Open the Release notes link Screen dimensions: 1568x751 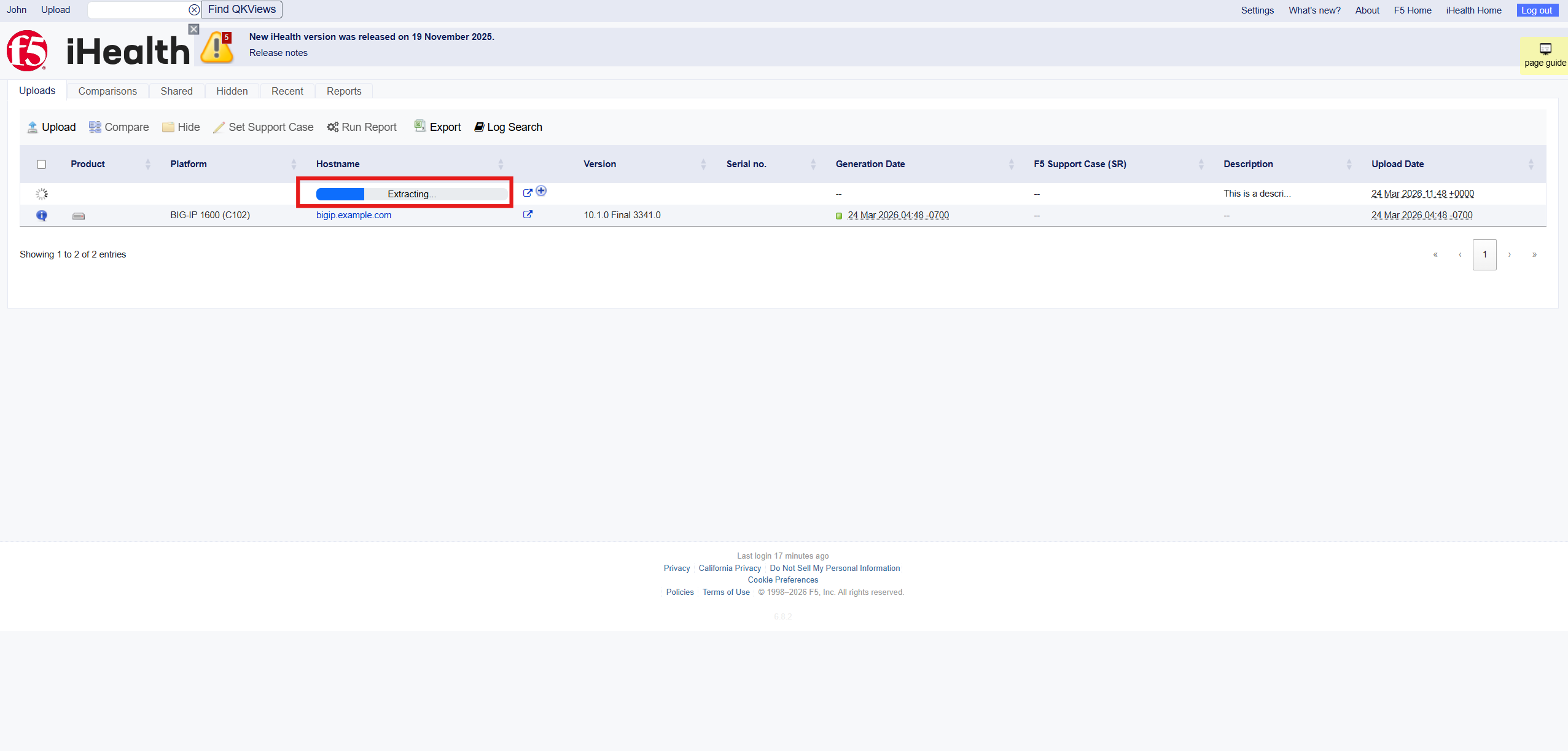278,53
